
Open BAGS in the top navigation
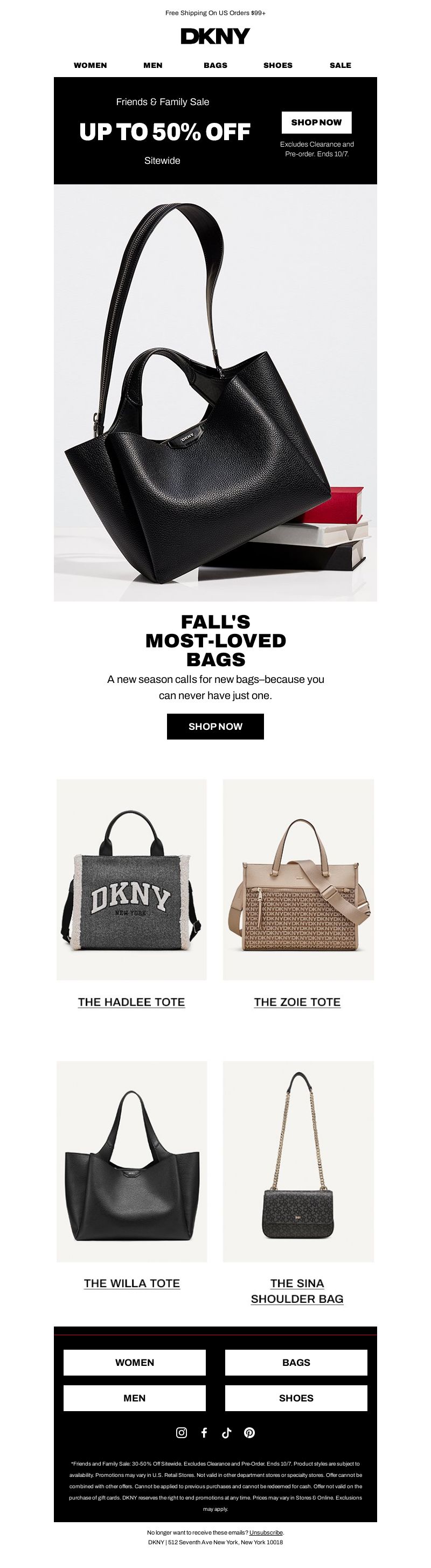click(x=215, y=65)
